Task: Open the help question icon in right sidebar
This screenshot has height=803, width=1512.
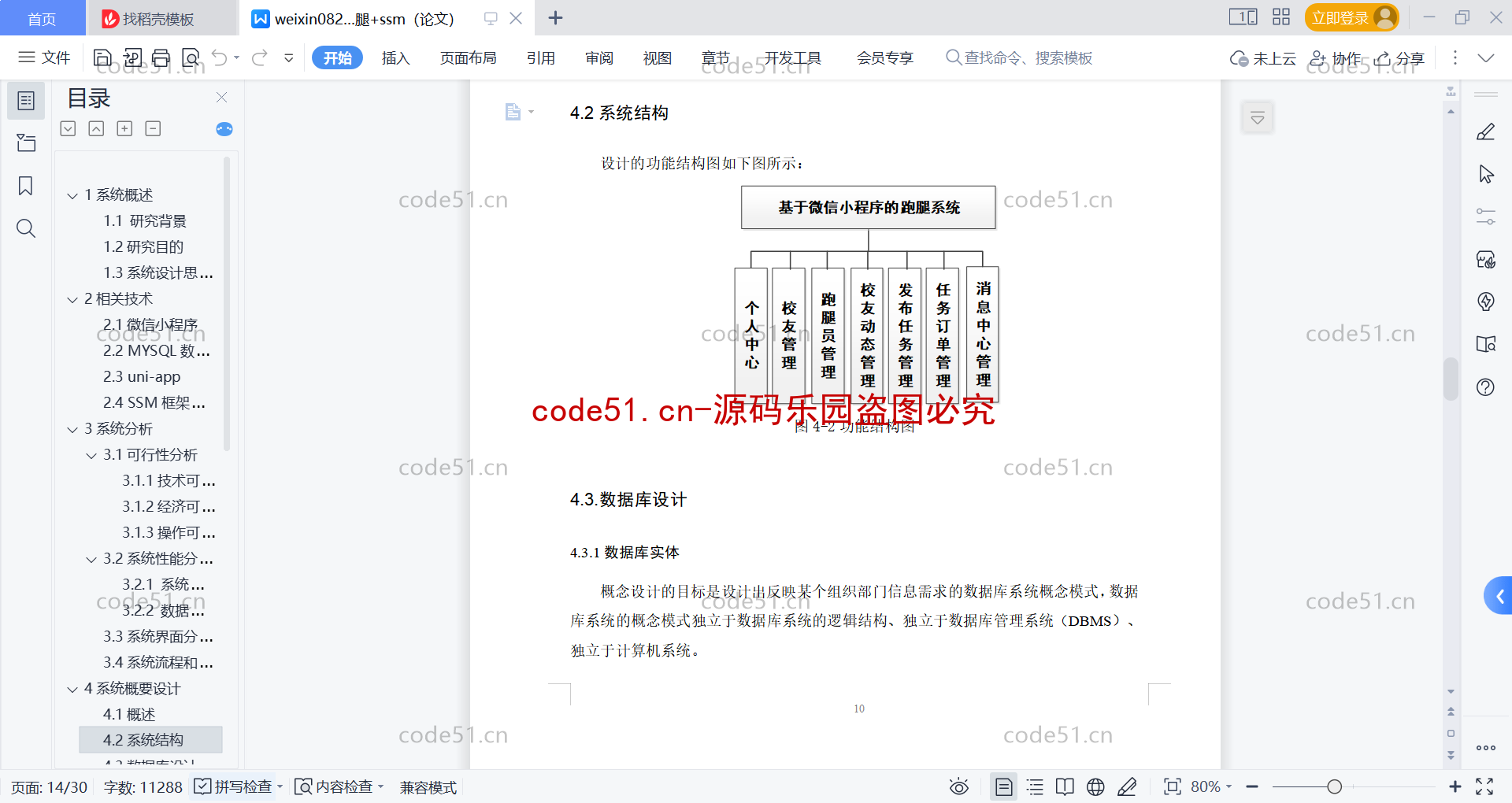Action: point(1485,387)
